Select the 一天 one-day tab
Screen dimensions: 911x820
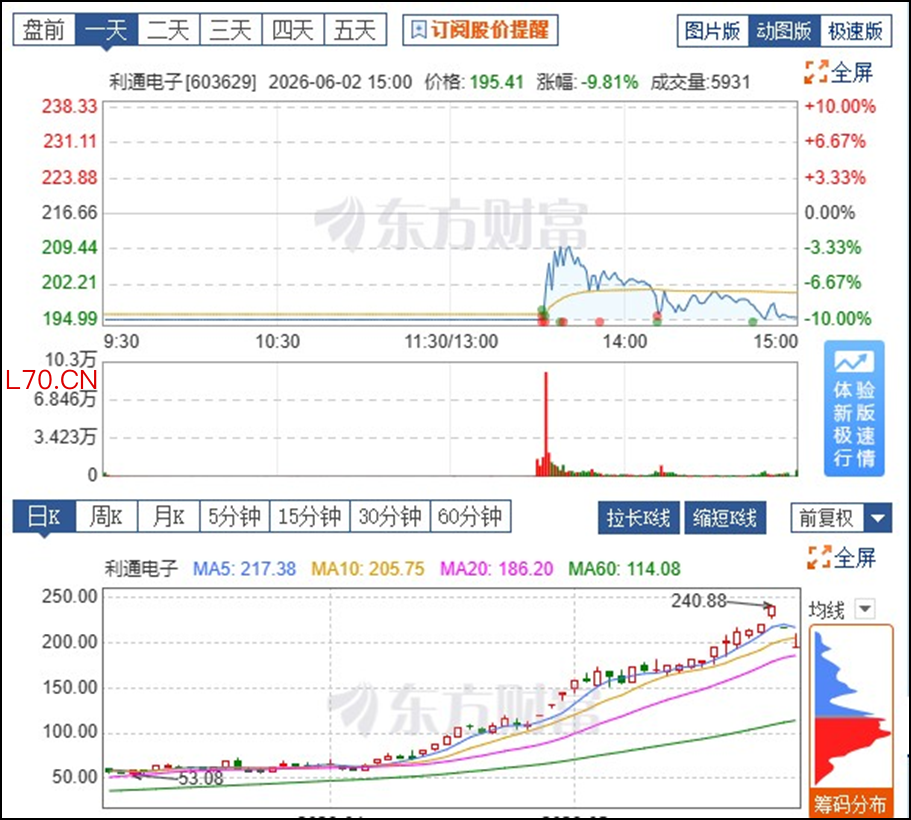[x=107, y=30]
